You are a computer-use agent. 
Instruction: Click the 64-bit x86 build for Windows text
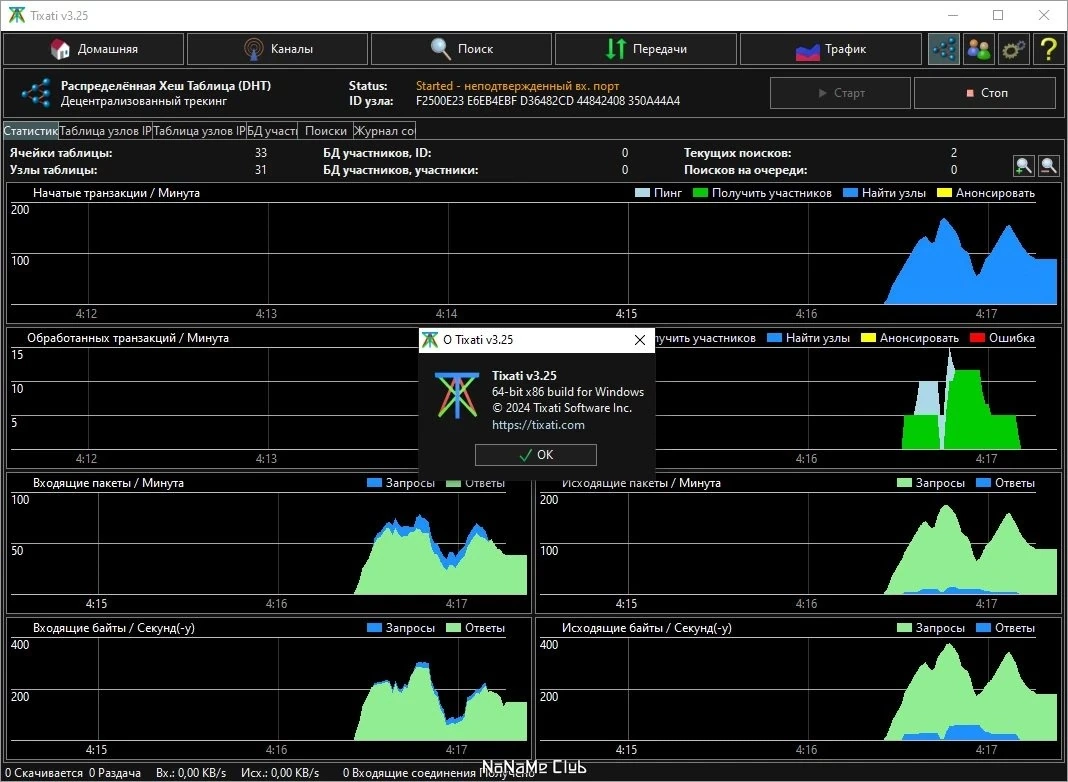tap(568, 392)
